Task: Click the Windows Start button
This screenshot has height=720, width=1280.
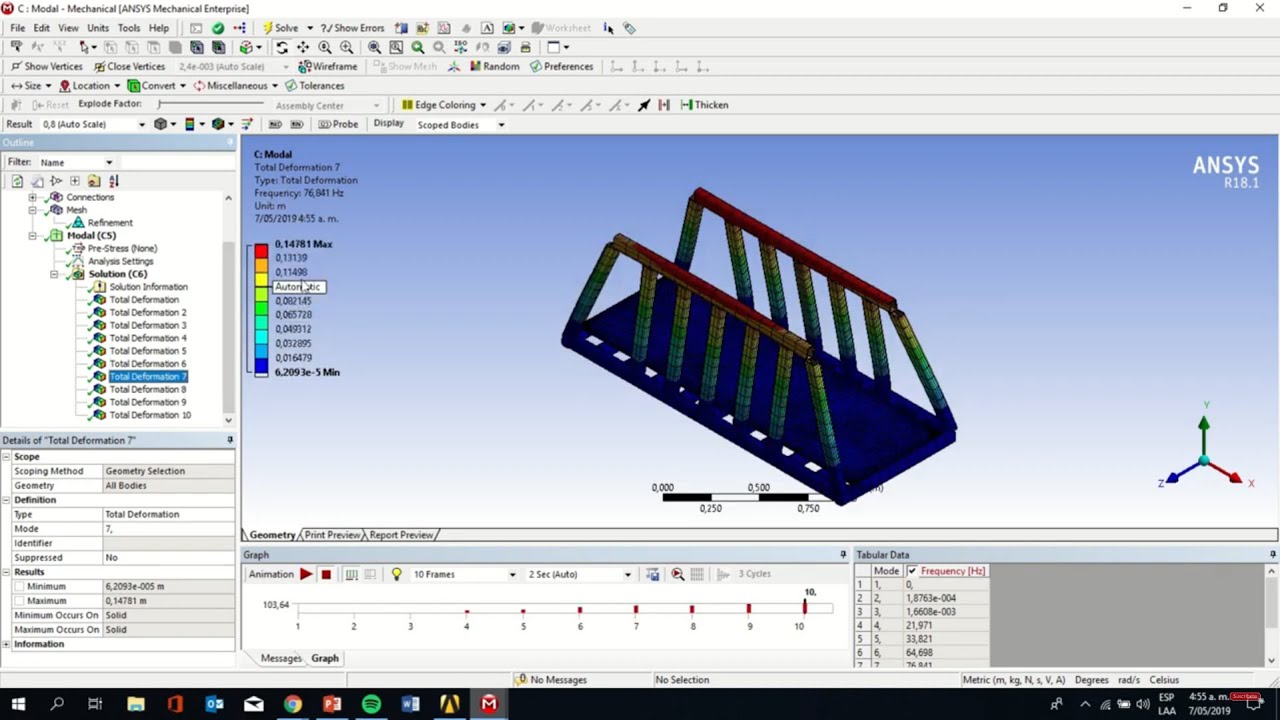Action: click(x=18, y=704)
